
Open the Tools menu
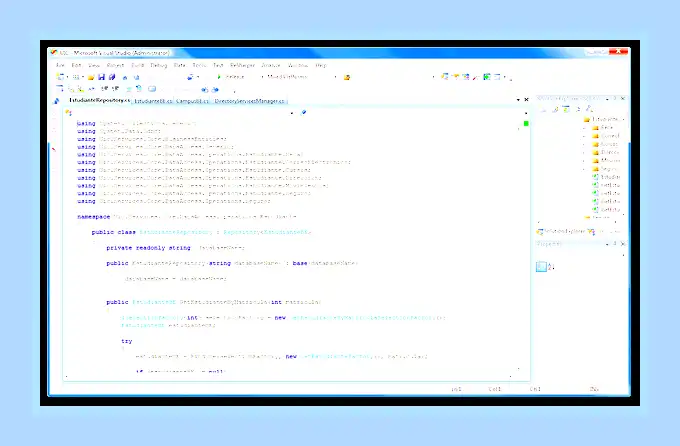(199, 65)
